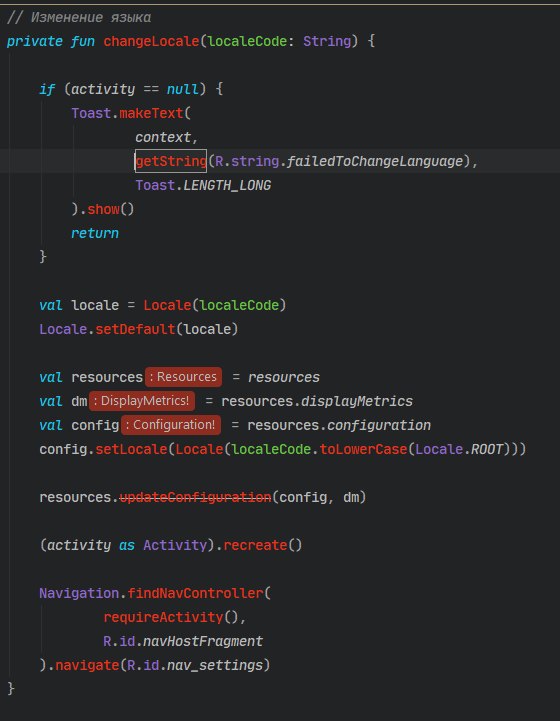Screen dimensions: 560x721
Task: Click the 'ROOT' constant
Action: coord(487,449)
